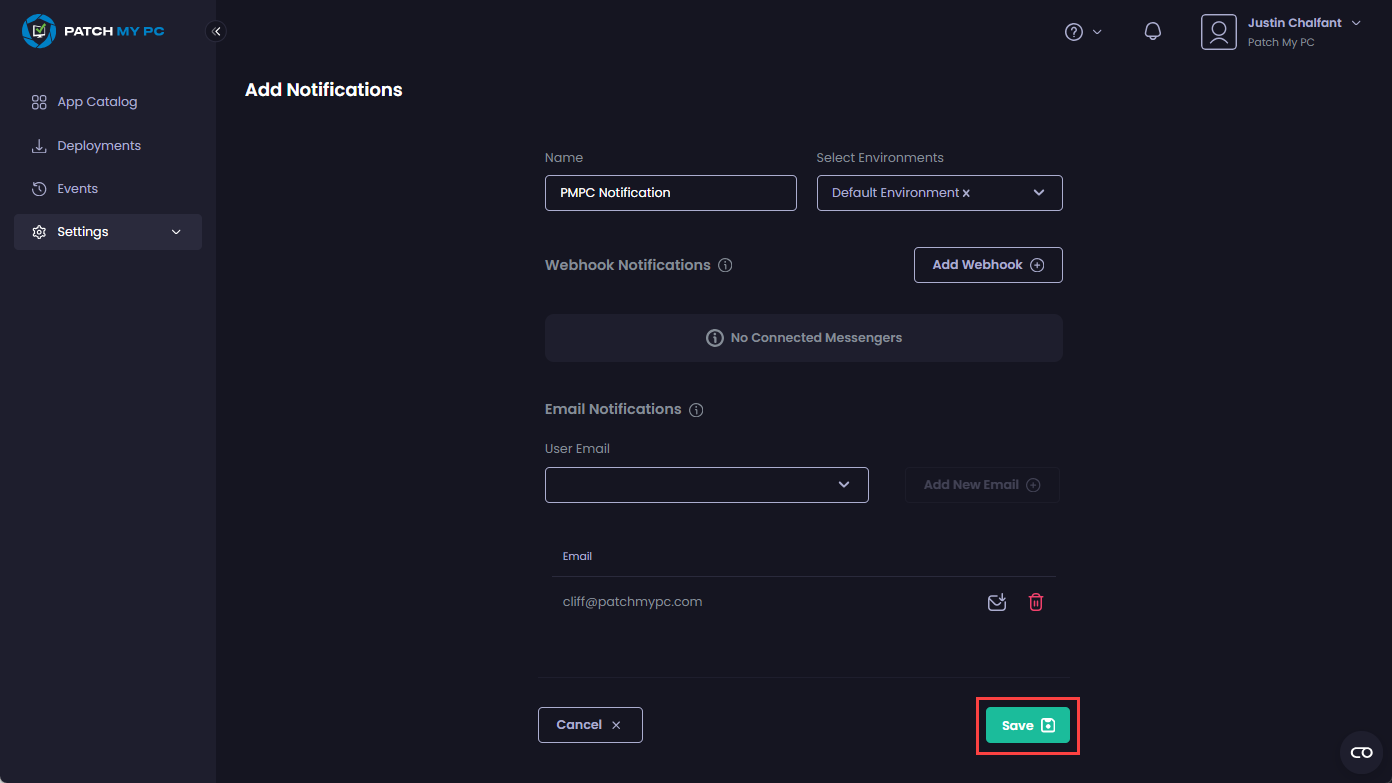1392x783 pixels.
Task: Open the help question mark menu
Action: coord(1075,32)
